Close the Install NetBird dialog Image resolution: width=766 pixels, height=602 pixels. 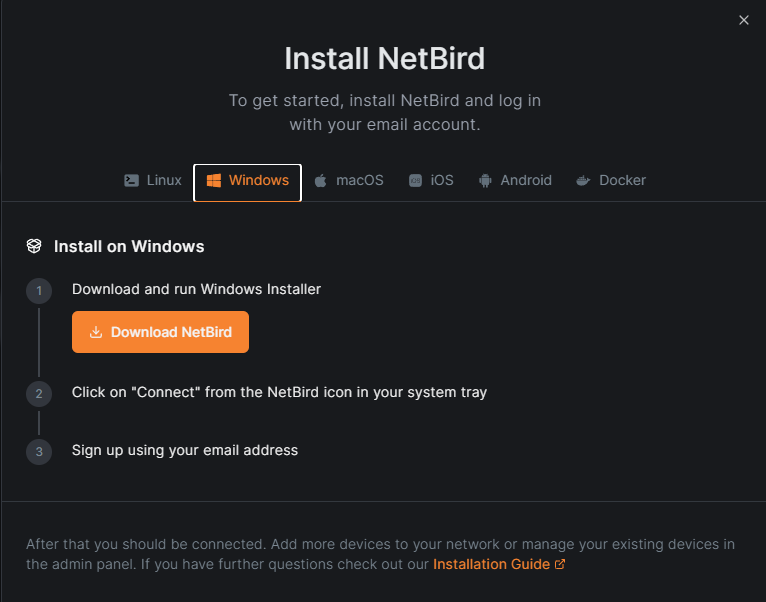[x=744, y=20]
